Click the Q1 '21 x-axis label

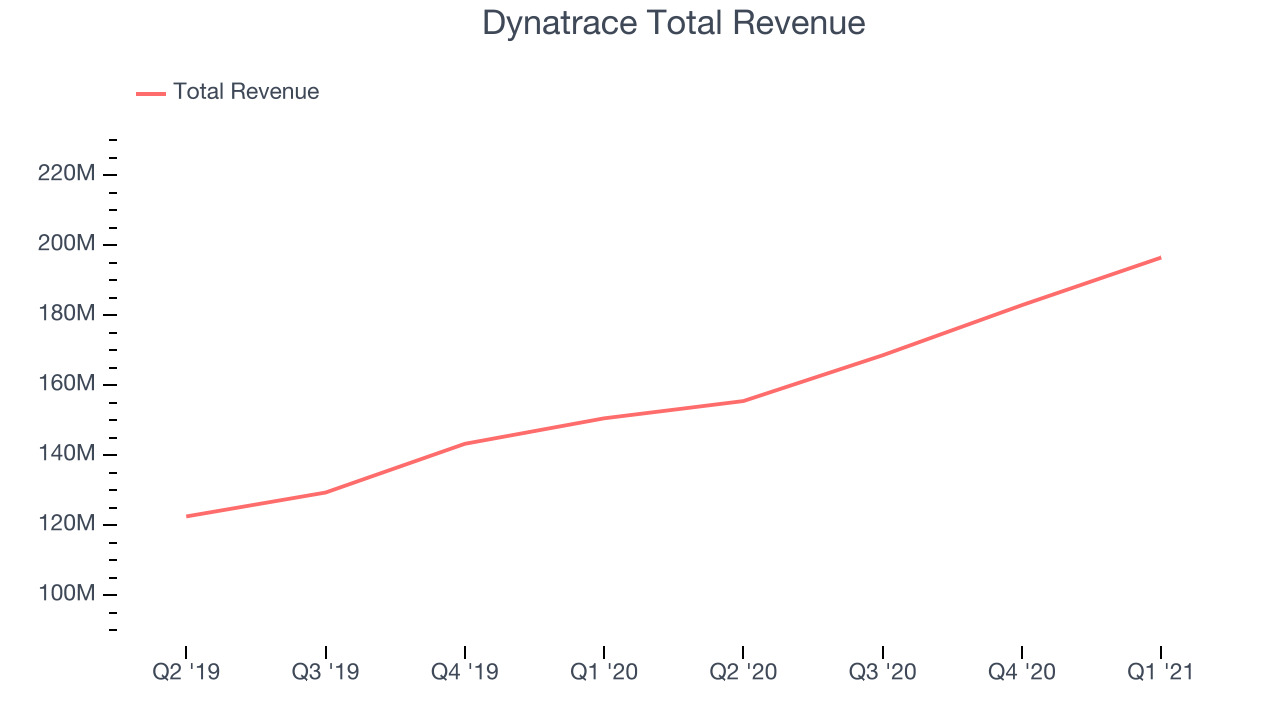1160,673
